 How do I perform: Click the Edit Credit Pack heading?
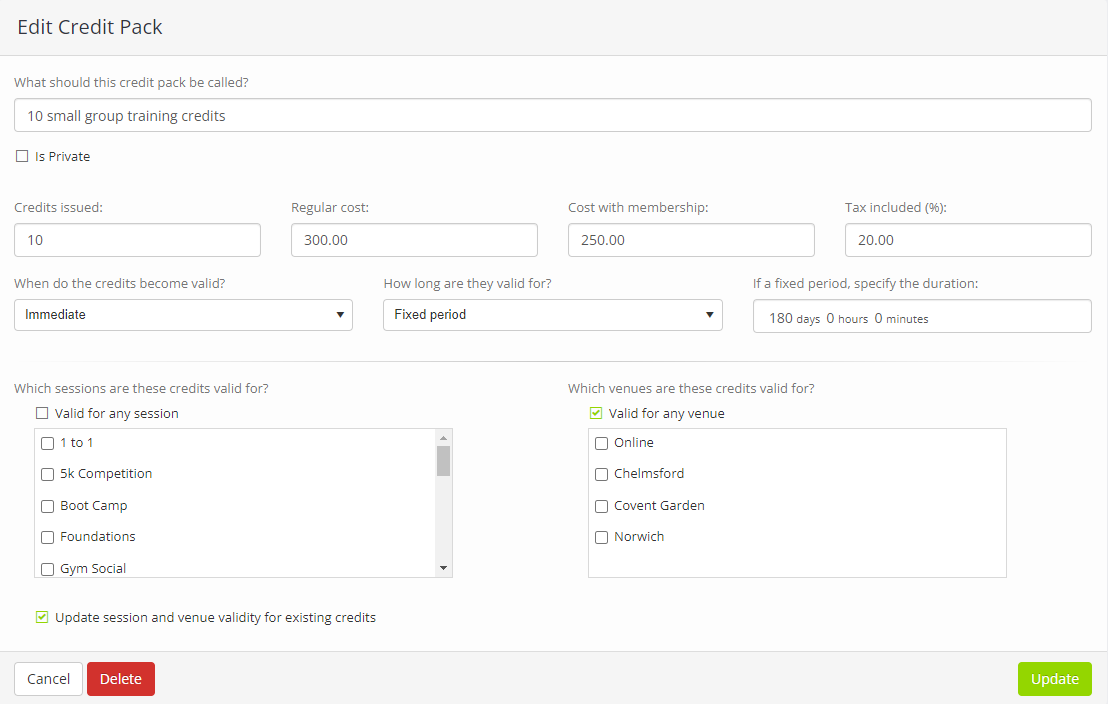[x=90, y=27]
